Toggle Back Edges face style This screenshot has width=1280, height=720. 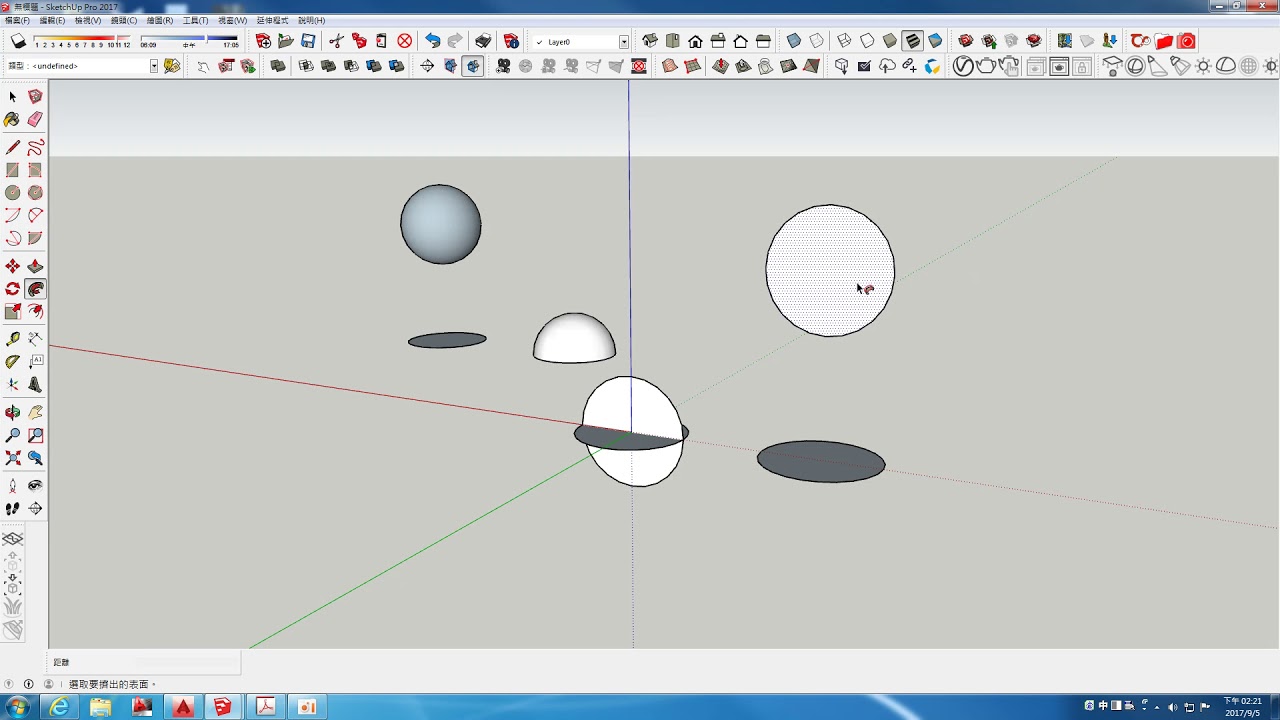[817, 41]
